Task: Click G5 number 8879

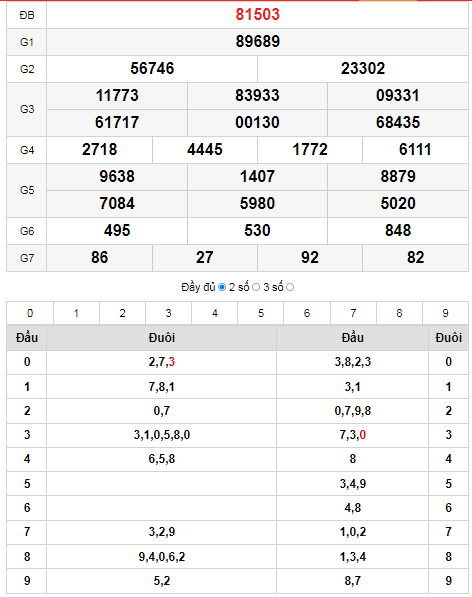Action: tap(398, 177)
